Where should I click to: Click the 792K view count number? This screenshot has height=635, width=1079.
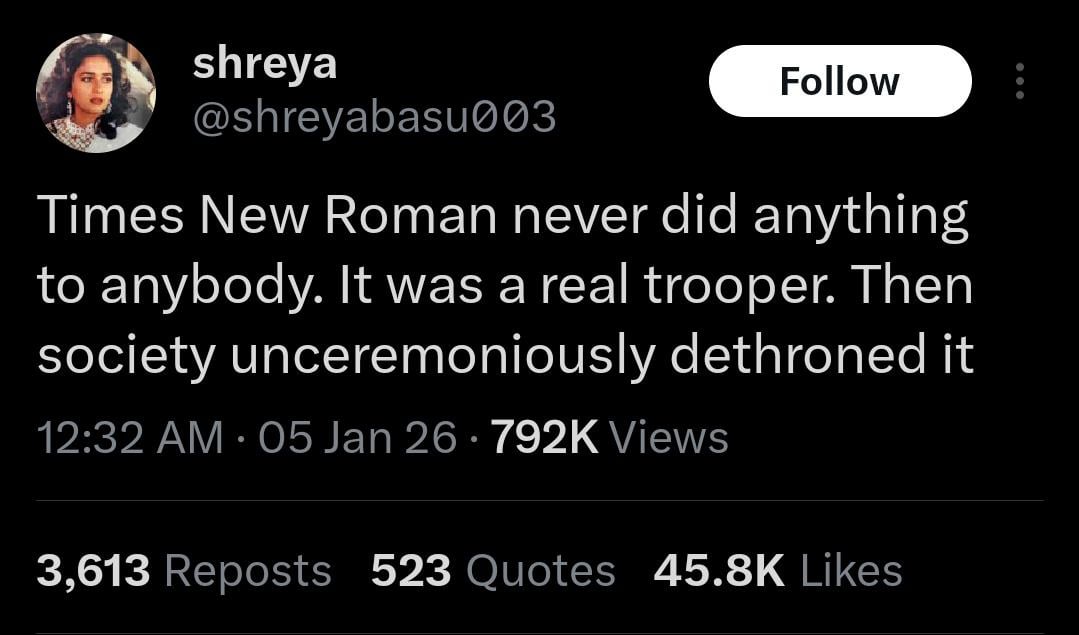[543, 438]
